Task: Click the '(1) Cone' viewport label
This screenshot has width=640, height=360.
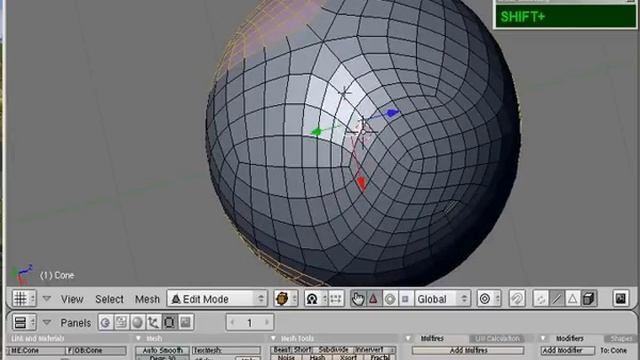Action: pyautogui.click(x=57, y=276)
